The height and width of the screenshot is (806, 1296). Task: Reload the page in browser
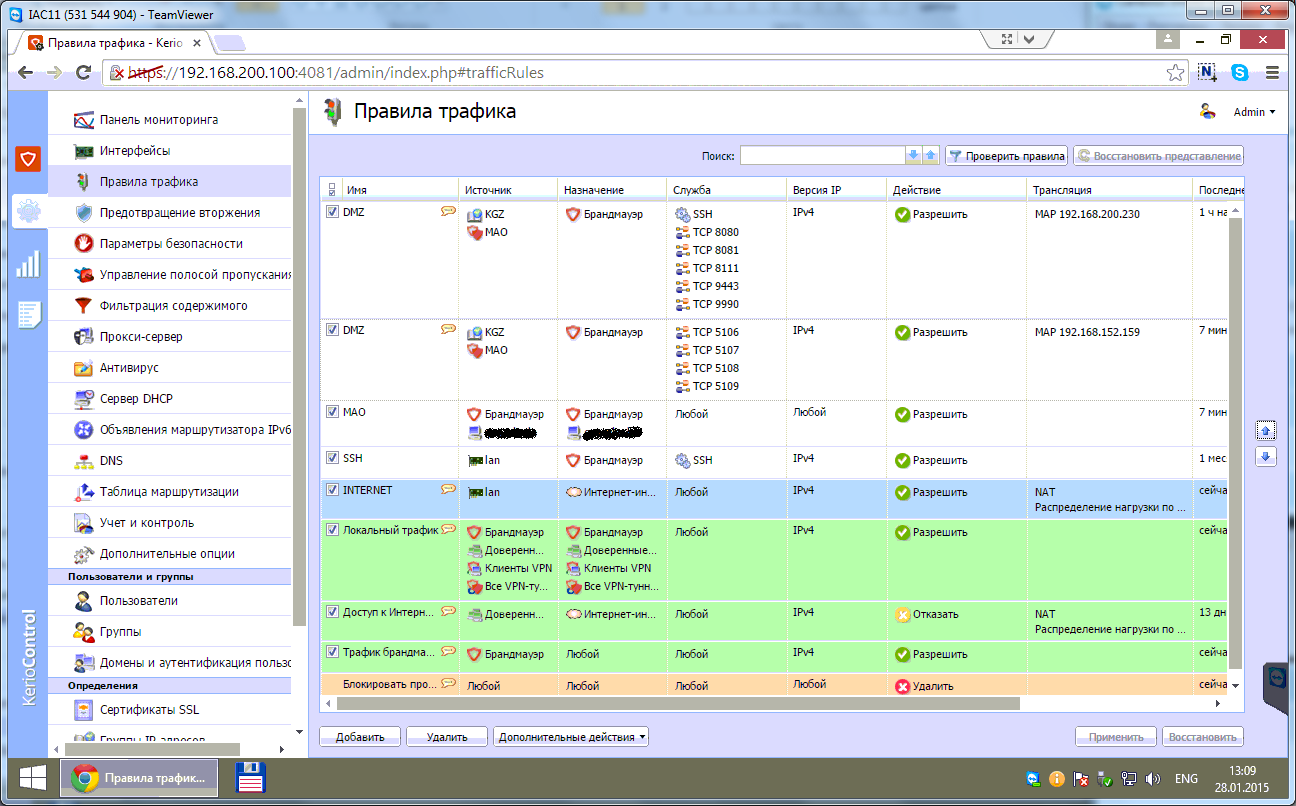click(84, 73)
